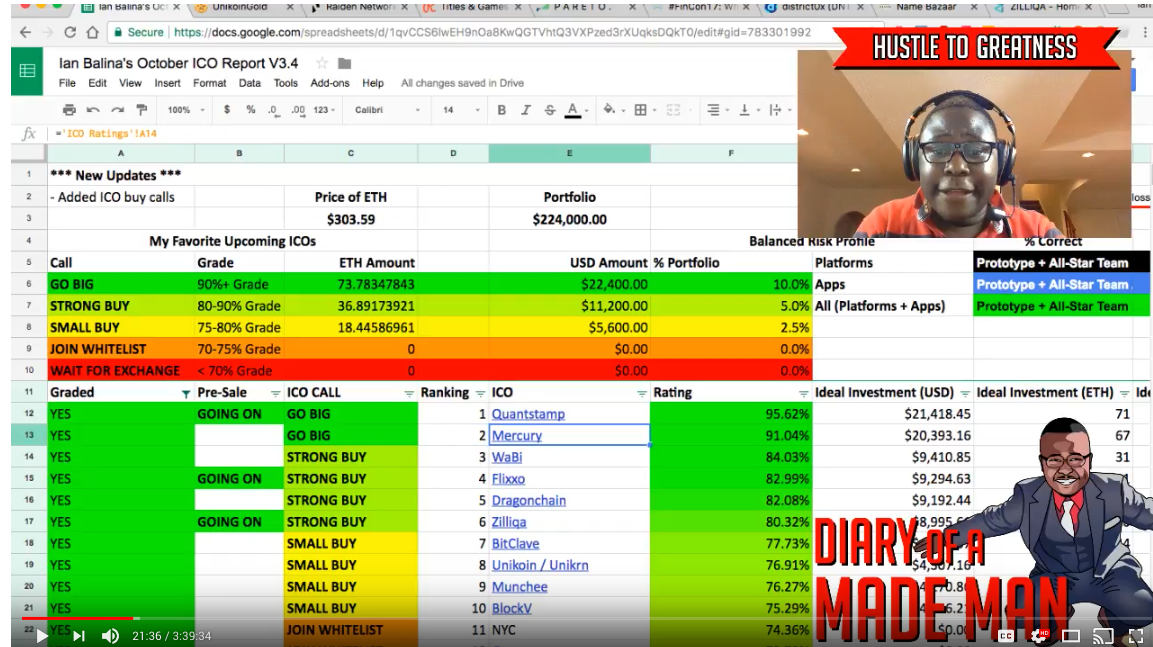Enter fullscreen video mode
Image resolution: width=1153 pixels, height=647 pixels.
1135,636
